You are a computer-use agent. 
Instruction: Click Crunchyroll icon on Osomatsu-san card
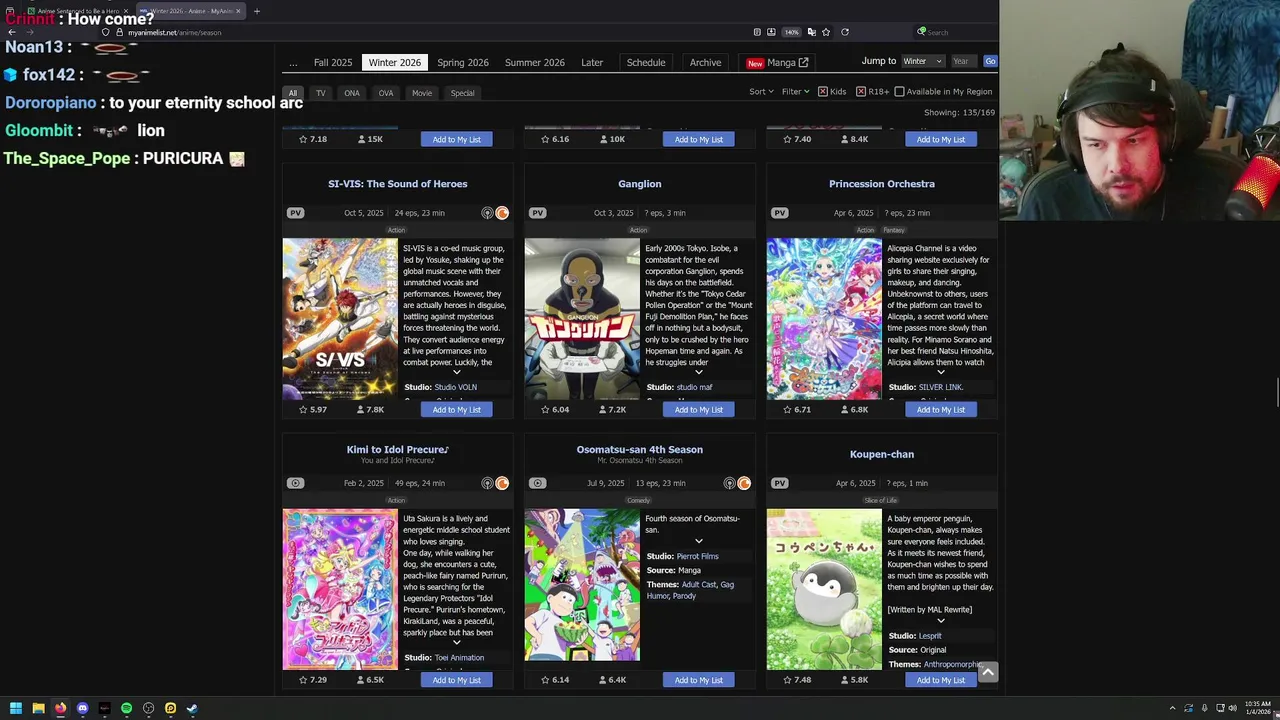(x=744, y=483)
